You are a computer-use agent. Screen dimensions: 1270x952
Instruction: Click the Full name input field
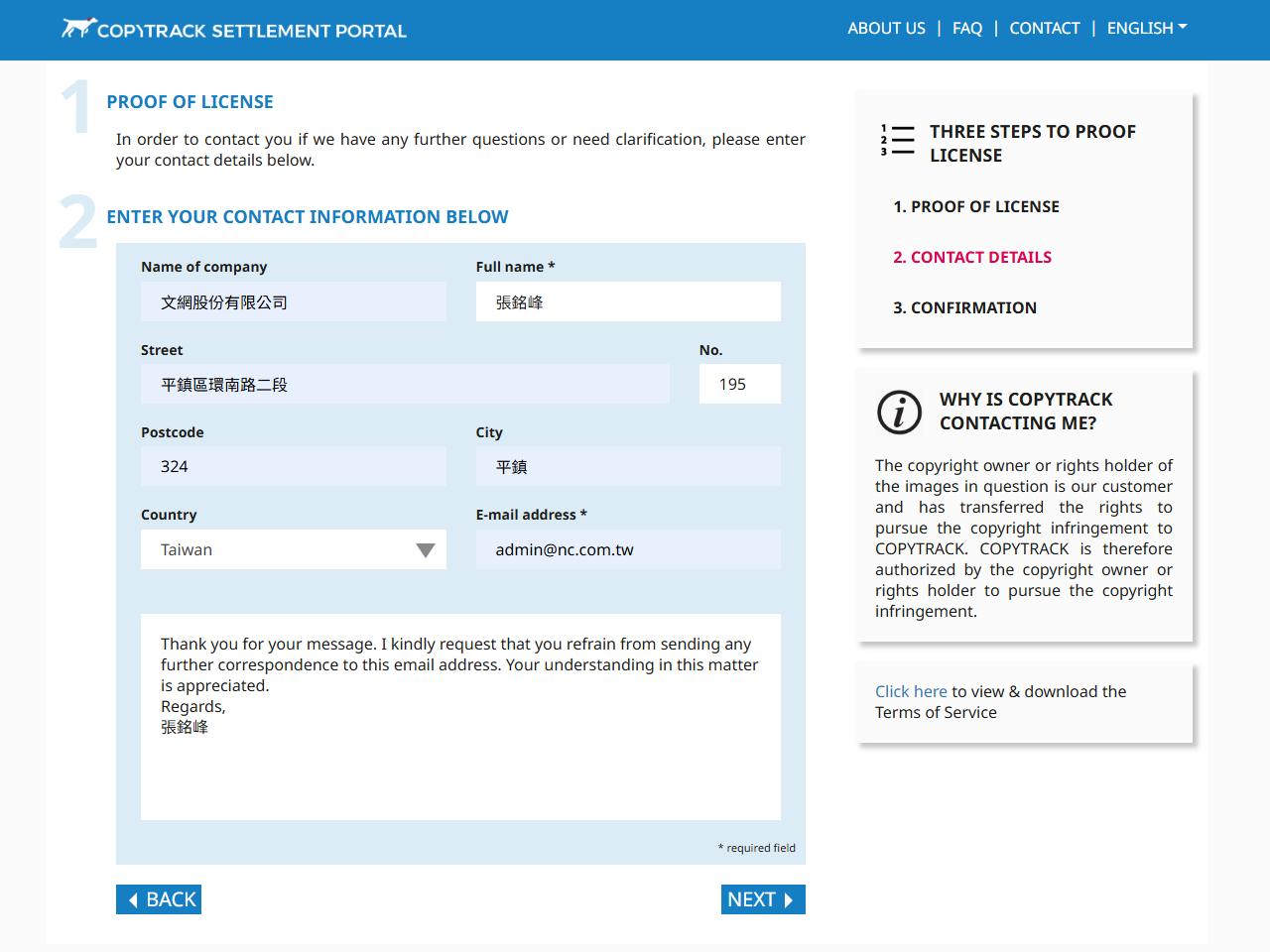click(628, 301)
